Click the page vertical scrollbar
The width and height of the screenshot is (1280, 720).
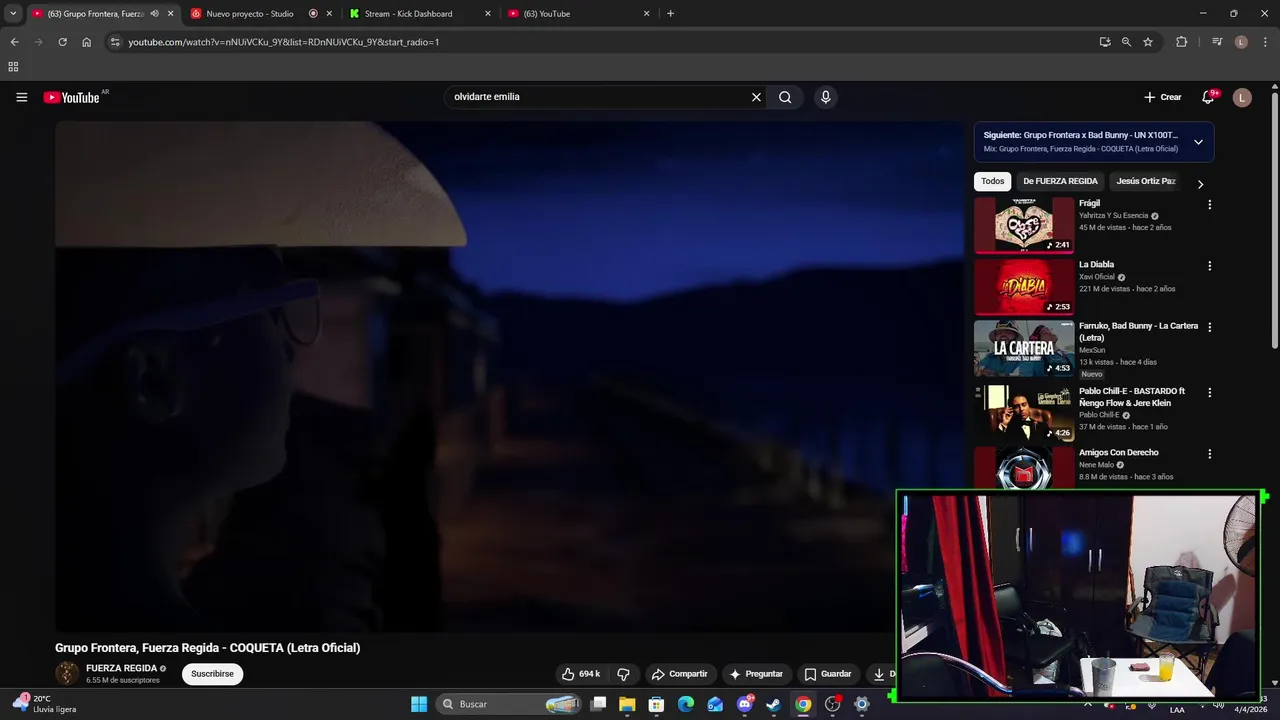1274,221
